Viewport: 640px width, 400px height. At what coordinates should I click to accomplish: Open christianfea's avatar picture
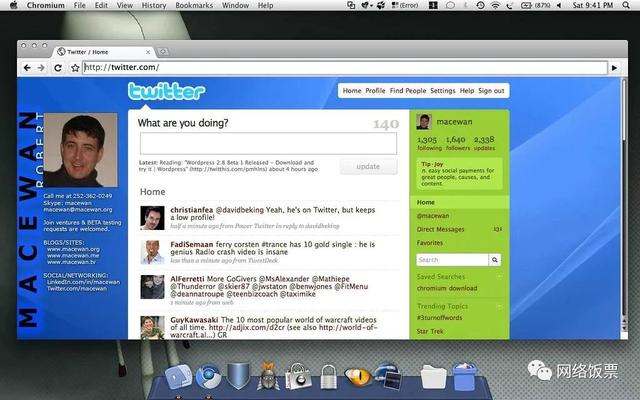click(152, 218)
